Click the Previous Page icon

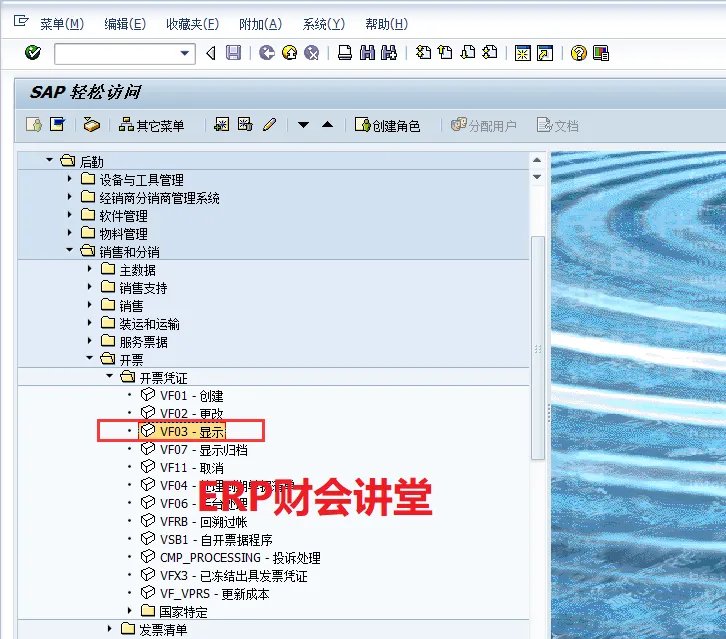(x=445, y=53)
